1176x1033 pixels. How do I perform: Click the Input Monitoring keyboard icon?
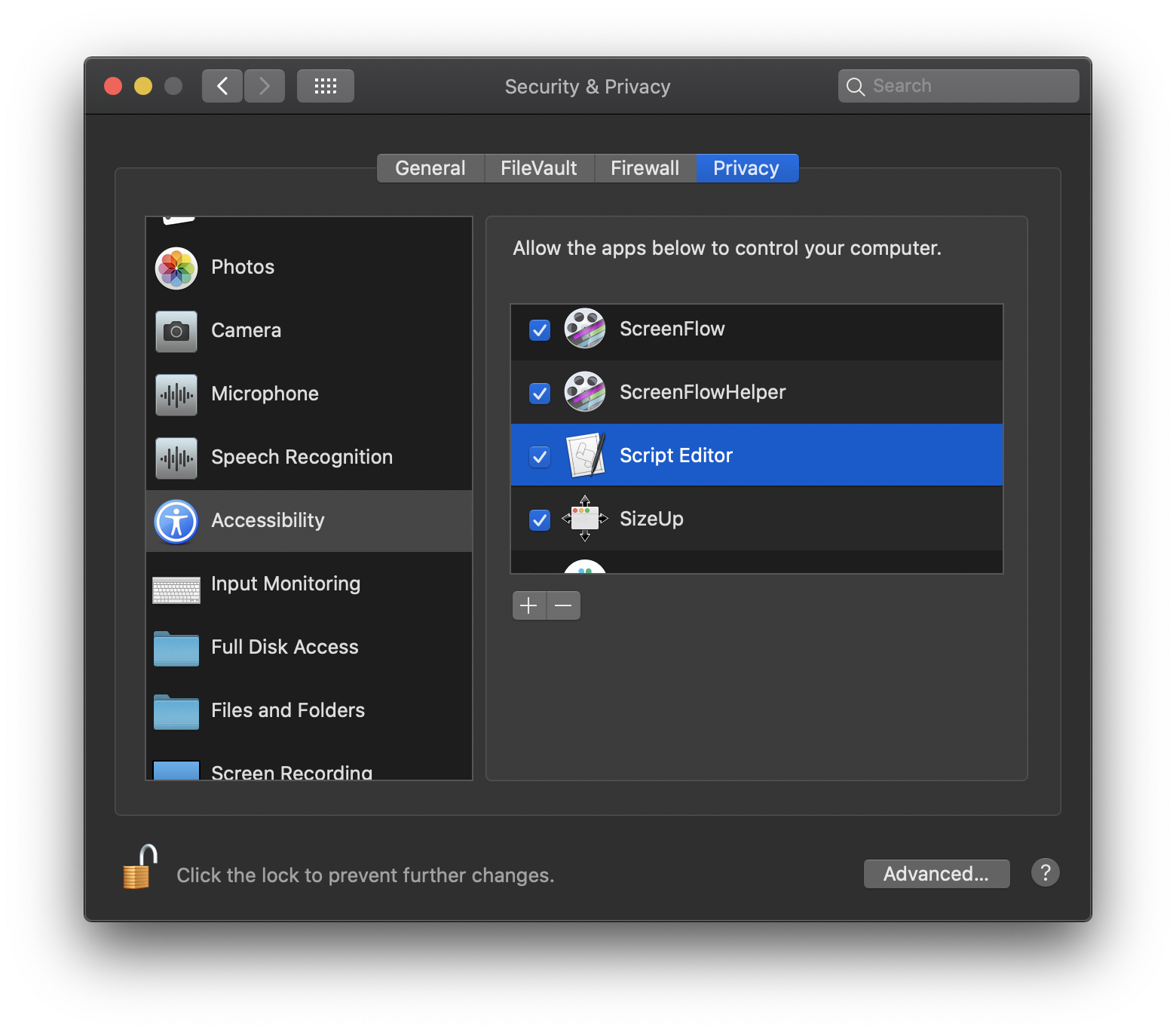176,590
